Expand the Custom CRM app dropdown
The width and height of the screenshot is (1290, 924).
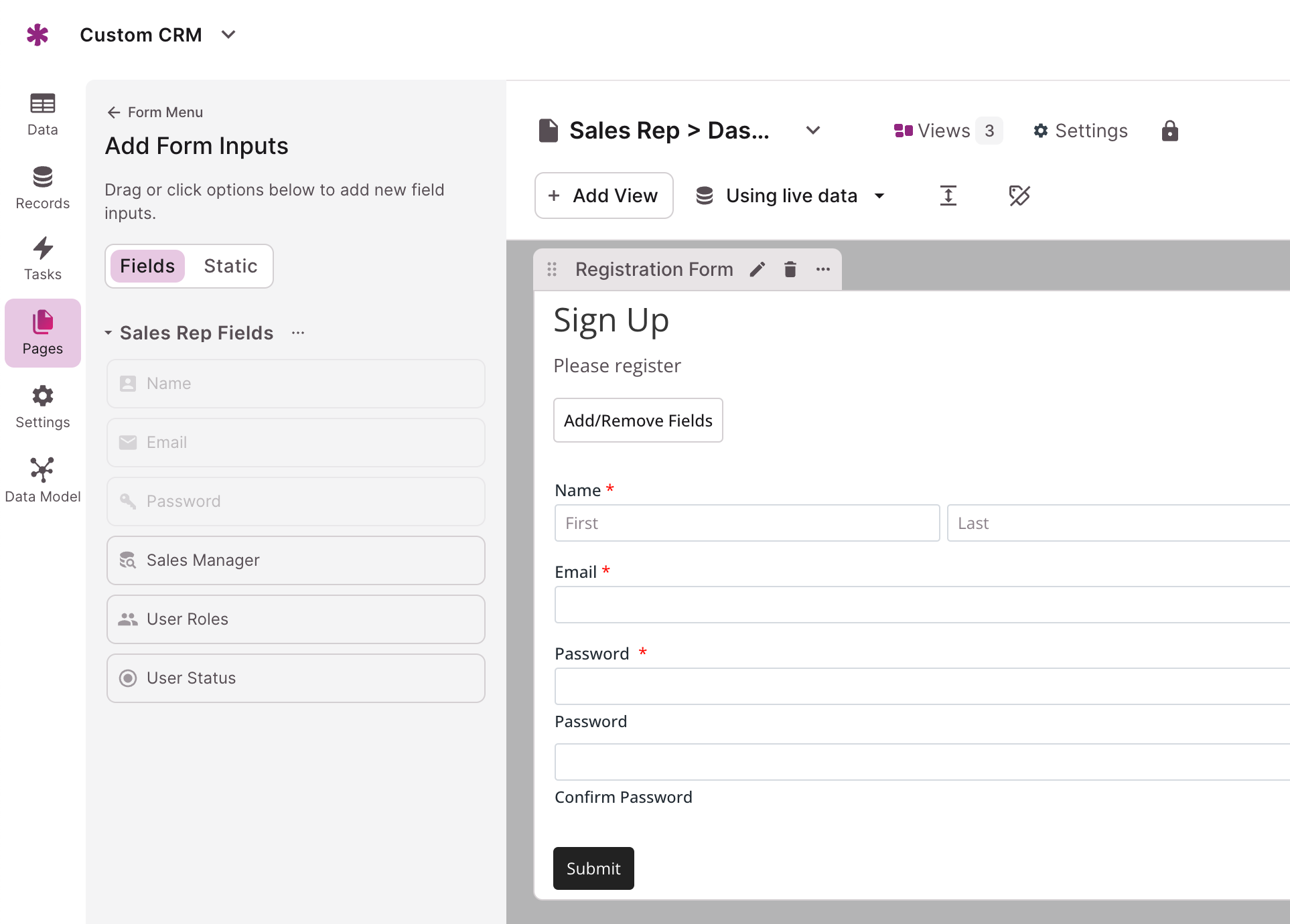(x=228, y=34)
